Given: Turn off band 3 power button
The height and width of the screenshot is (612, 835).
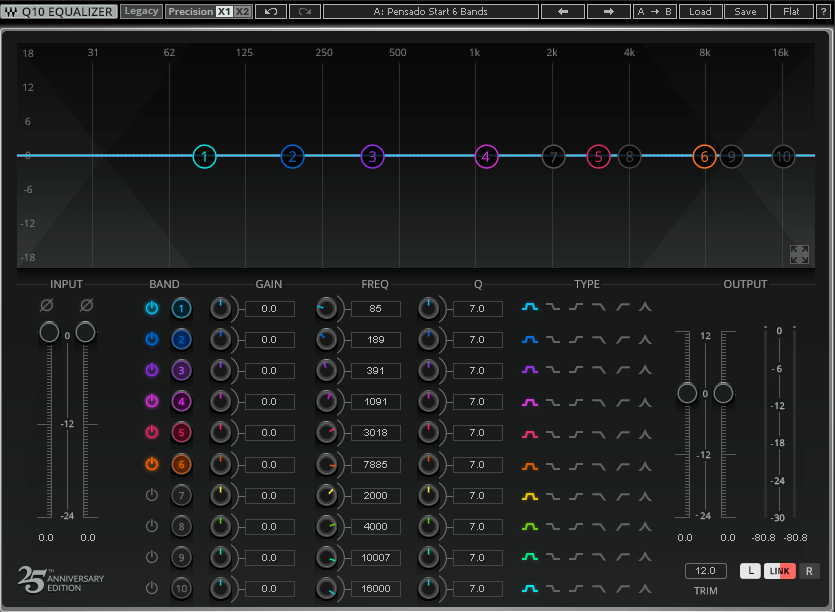Looking at the screenshot, I should [152, 370].
